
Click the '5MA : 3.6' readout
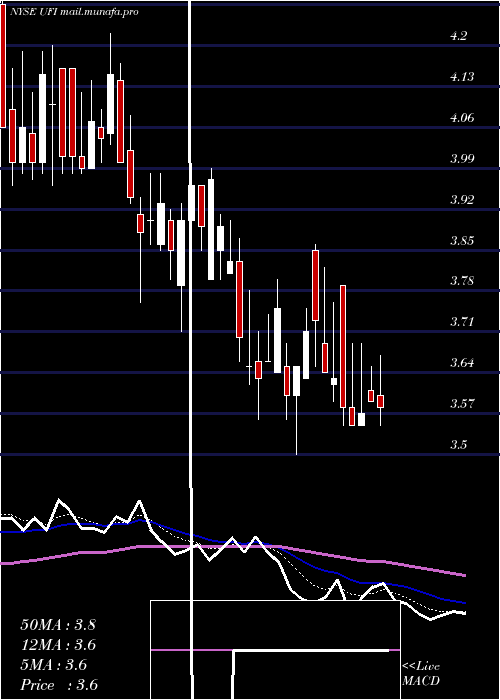[54, 665]
